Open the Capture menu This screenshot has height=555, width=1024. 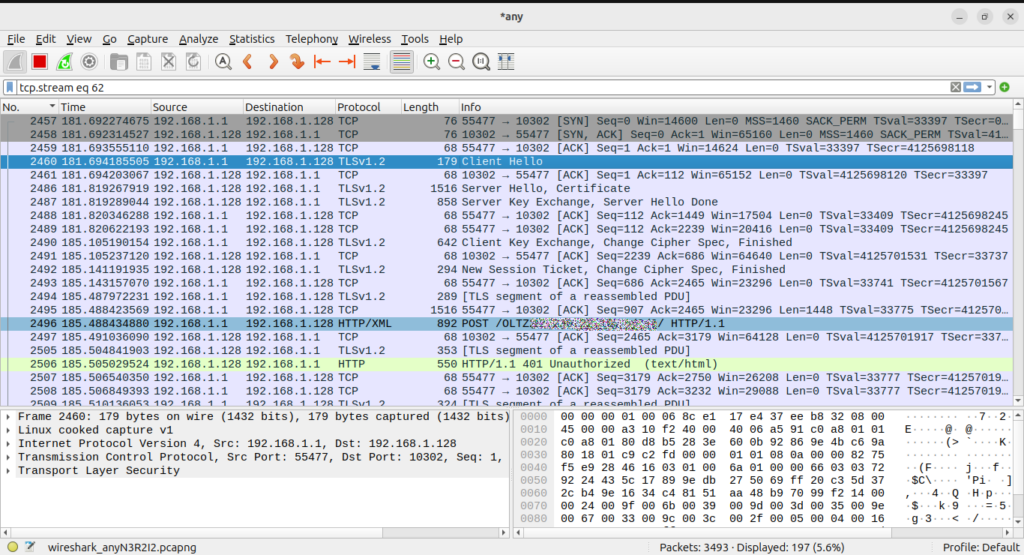(x=147, y=39)
